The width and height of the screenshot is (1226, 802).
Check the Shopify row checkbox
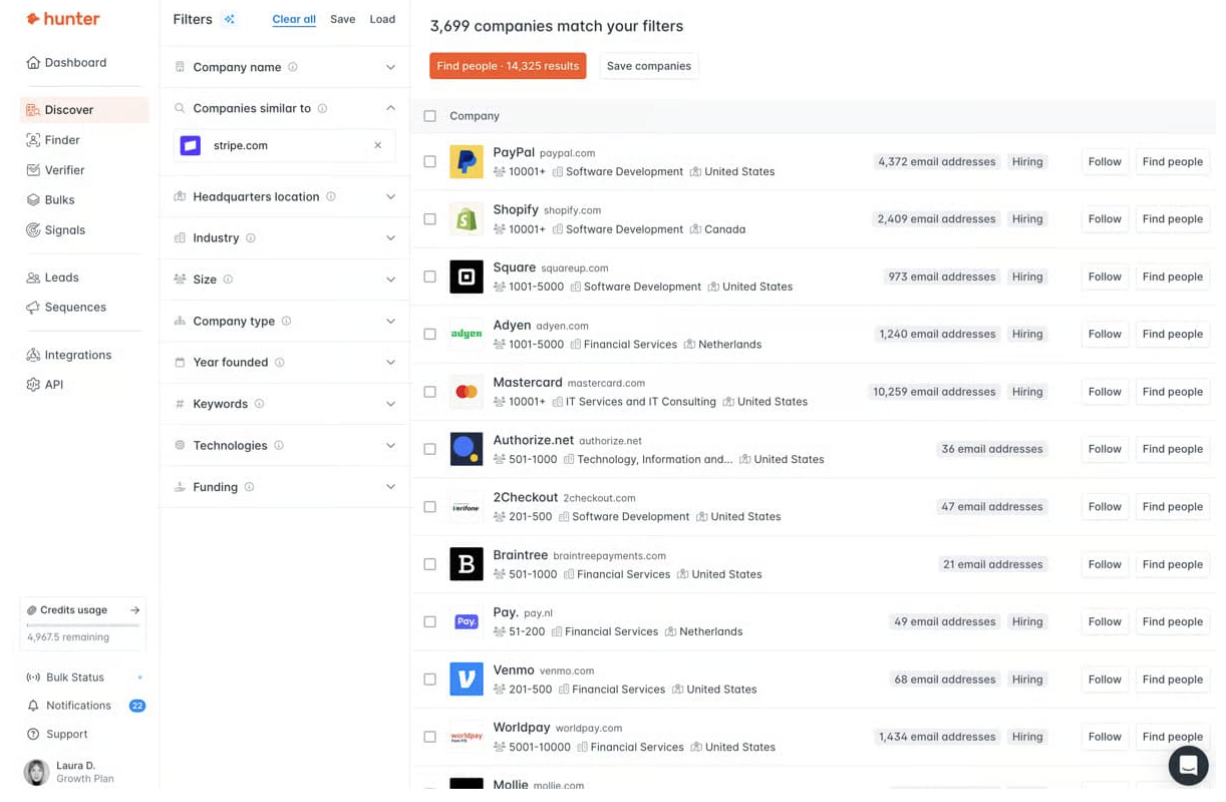click(x=430, y=219)
